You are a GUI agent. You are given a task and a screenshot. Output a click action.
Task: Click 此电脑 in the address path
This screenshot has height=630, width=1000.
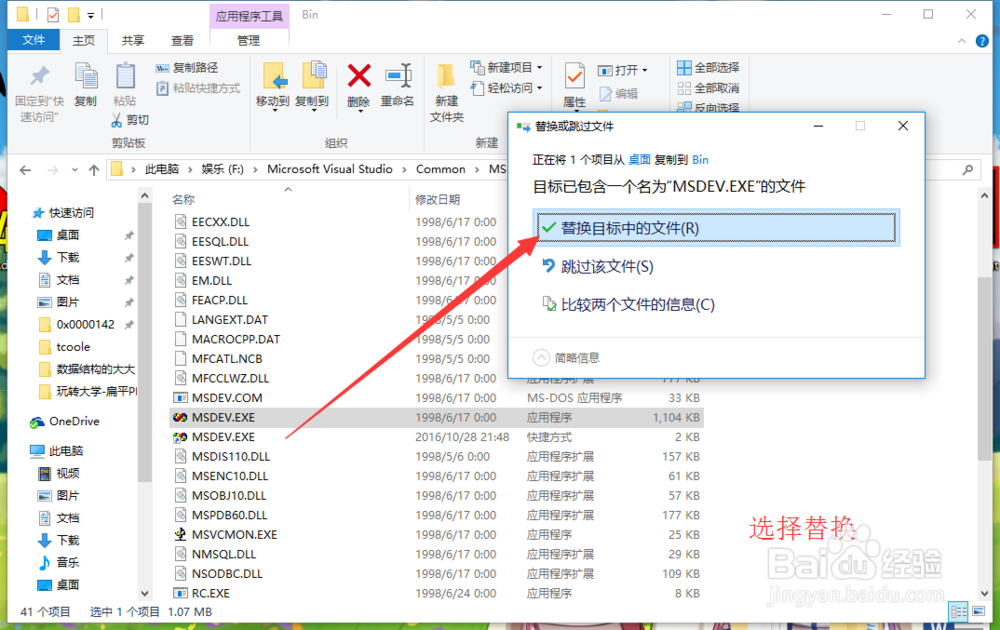click(161, 169)
